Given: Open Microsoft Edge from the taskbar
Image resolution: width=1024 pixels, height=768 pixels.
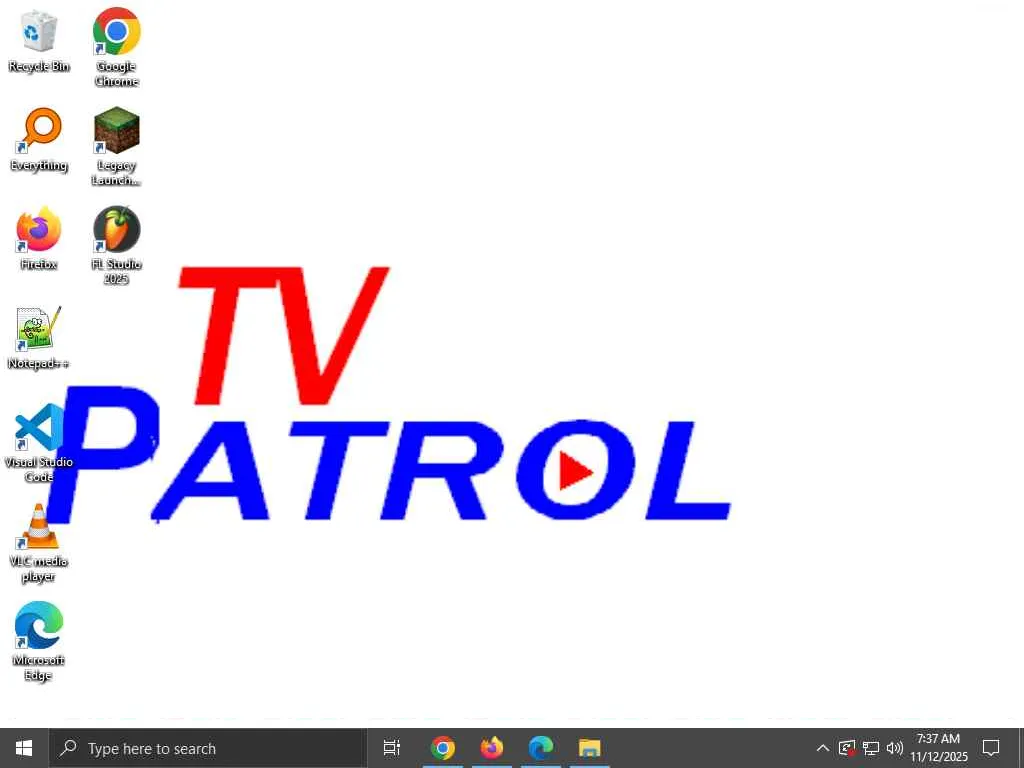Looking at the screenshot, I should click(x=541, y=748).
